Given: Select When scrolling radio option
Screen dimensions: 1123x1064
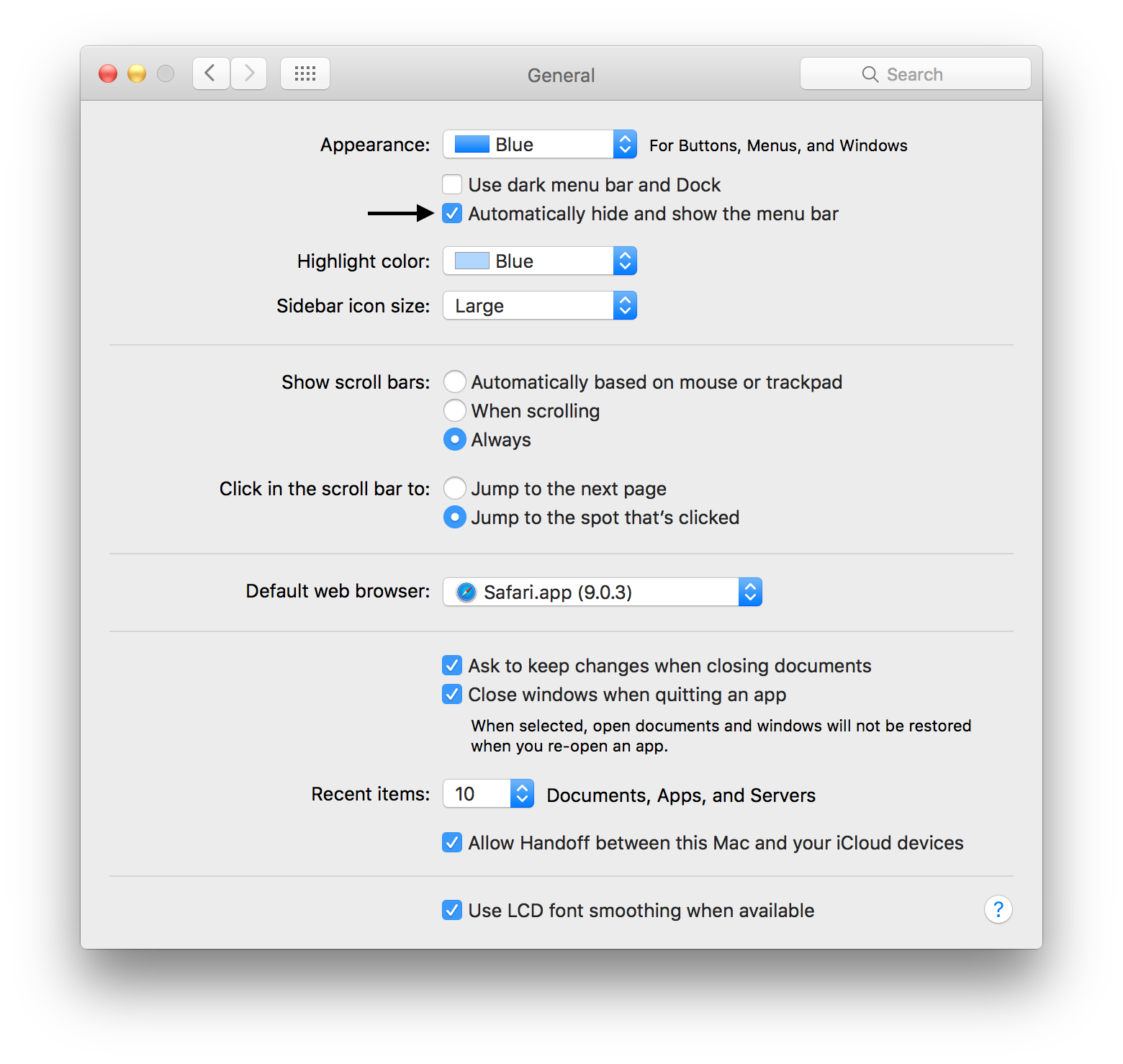Looking at the screenshot, I should tap(455, 410).
